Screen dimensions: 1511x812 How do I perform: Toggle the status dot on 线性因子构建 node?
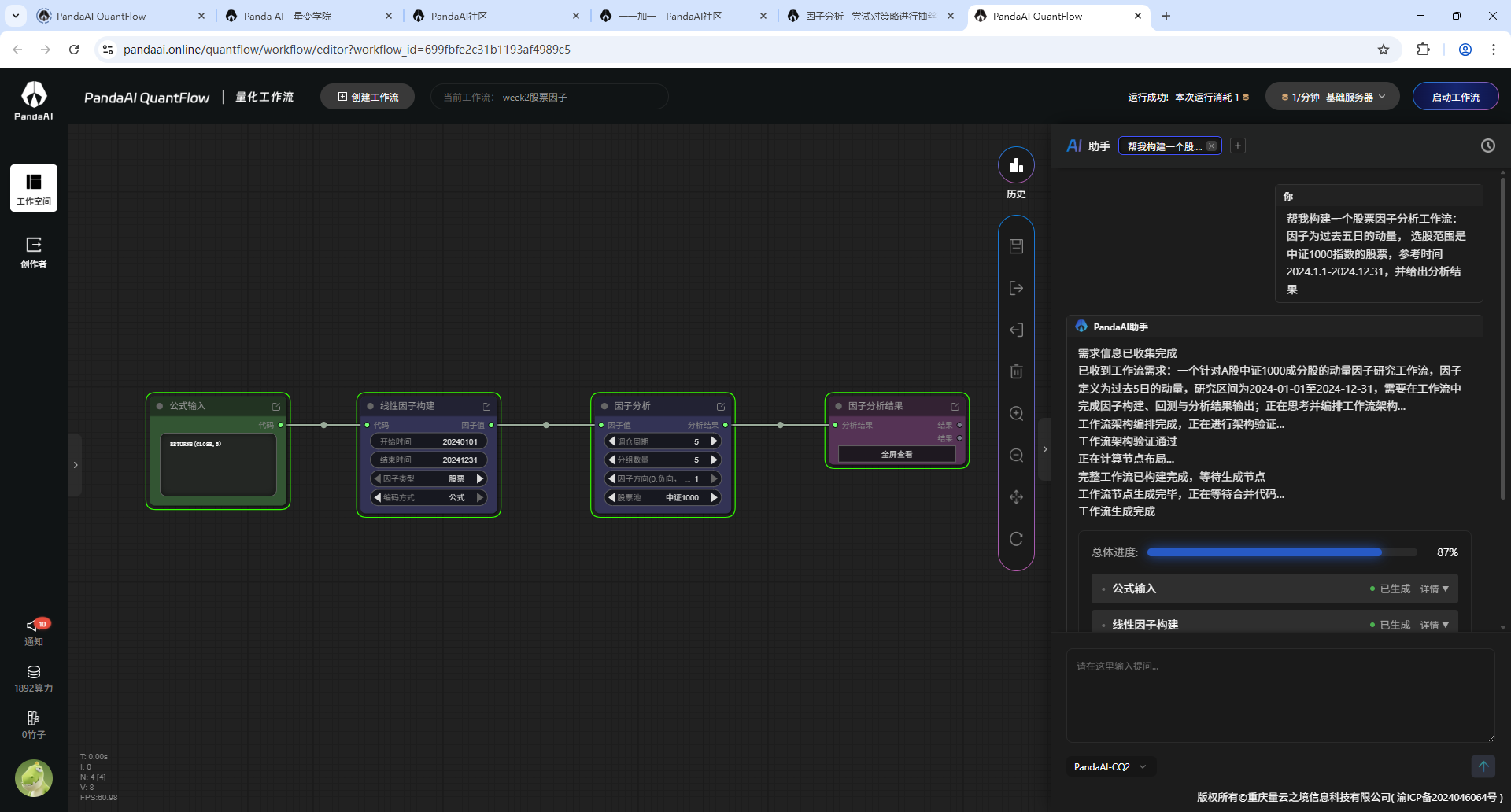tap(370, 406)
